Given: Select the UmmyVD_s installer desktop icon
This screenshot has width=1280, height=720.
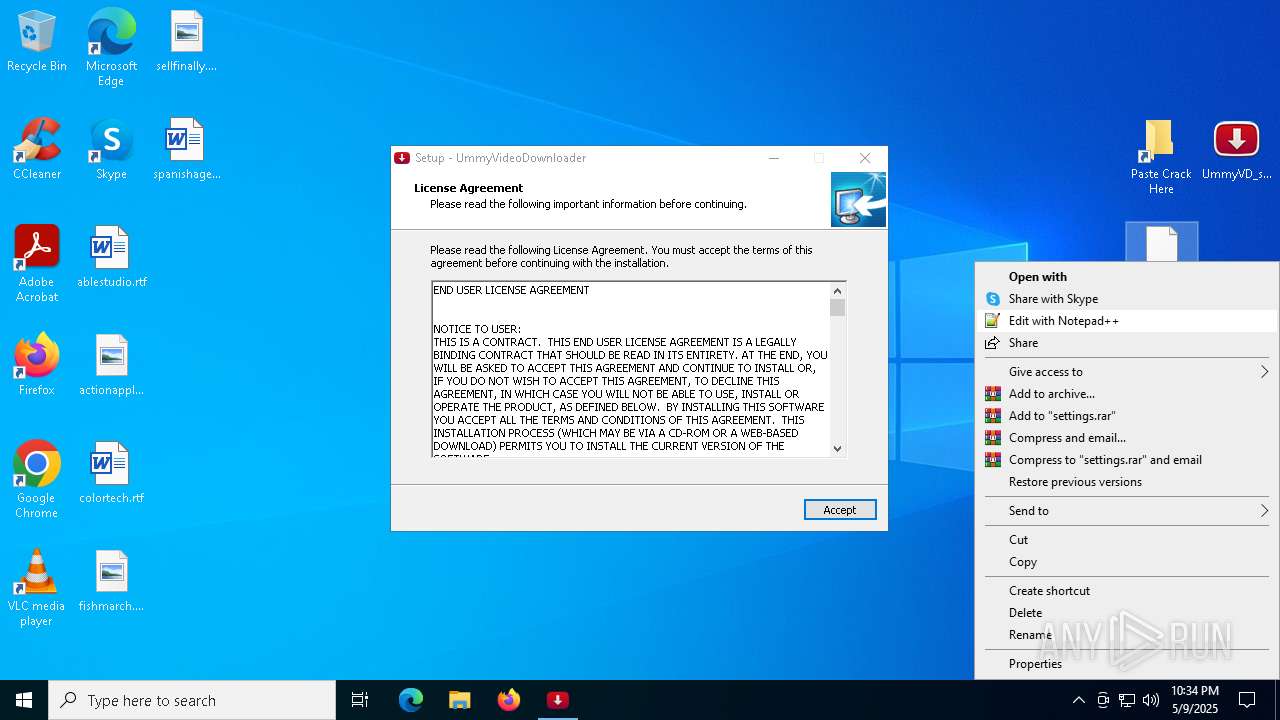Looking at the screenshot, I should (1236, 150).
